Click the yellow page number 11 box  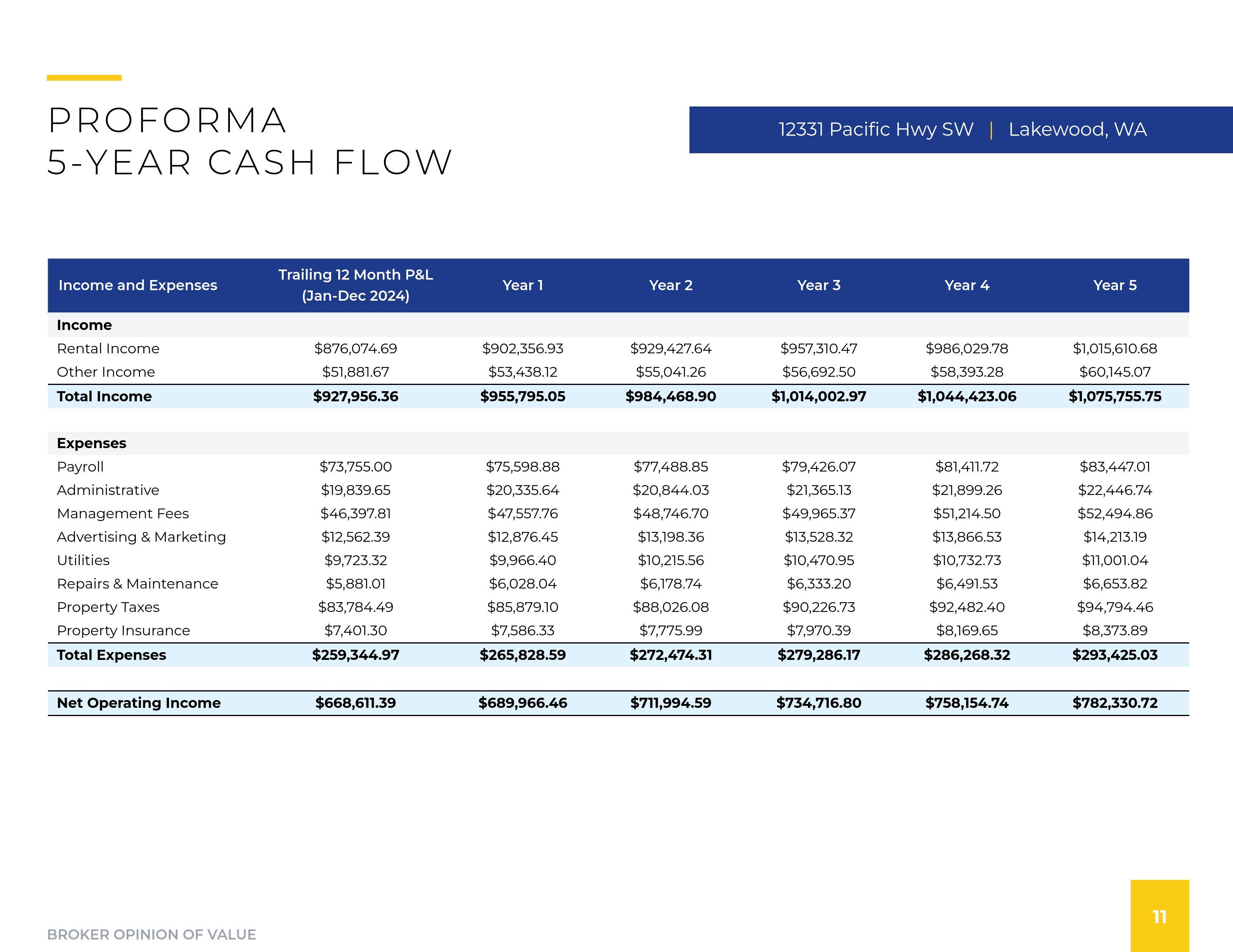pyautogui.click(x=1159, y=916)
